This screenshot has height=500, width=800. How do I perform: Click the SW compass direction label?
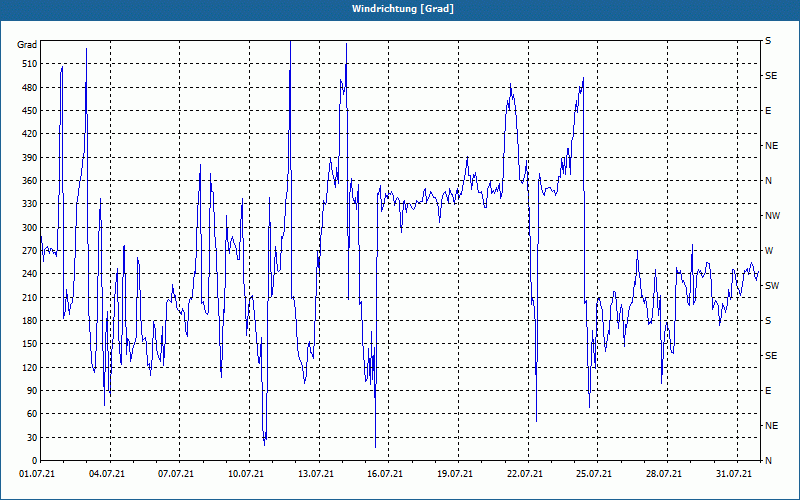[x=772, y=286]
